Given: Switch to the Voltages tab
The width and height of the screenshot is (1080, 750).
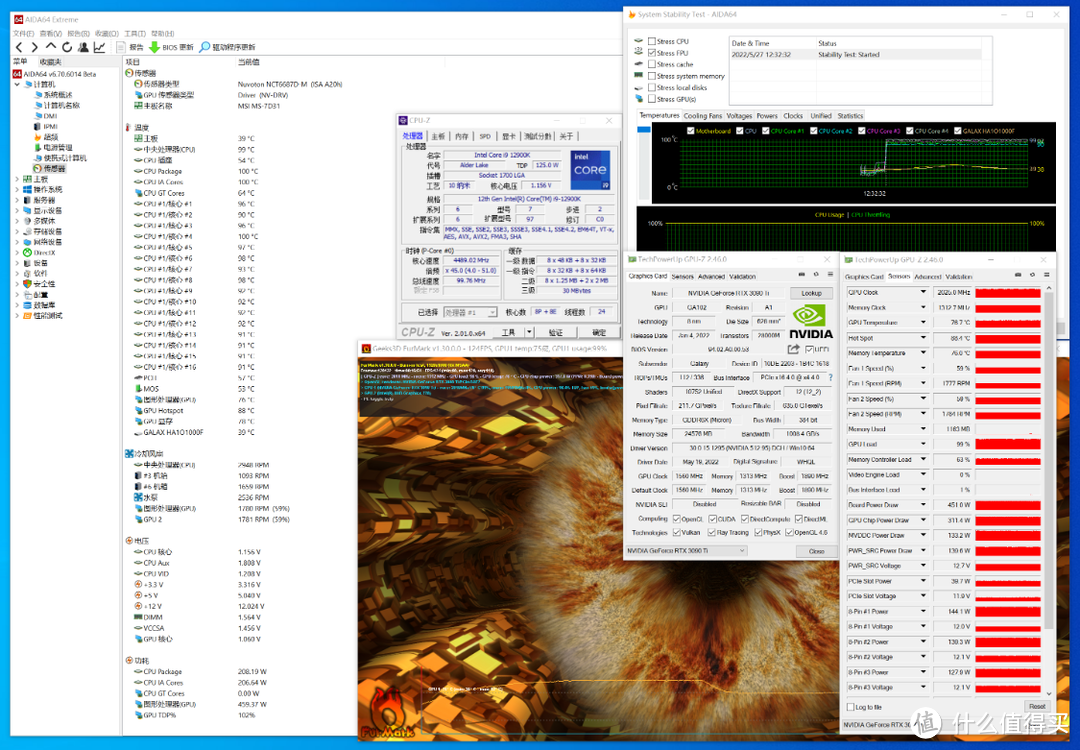Looking at the screenshot, I should pos(739,116).
